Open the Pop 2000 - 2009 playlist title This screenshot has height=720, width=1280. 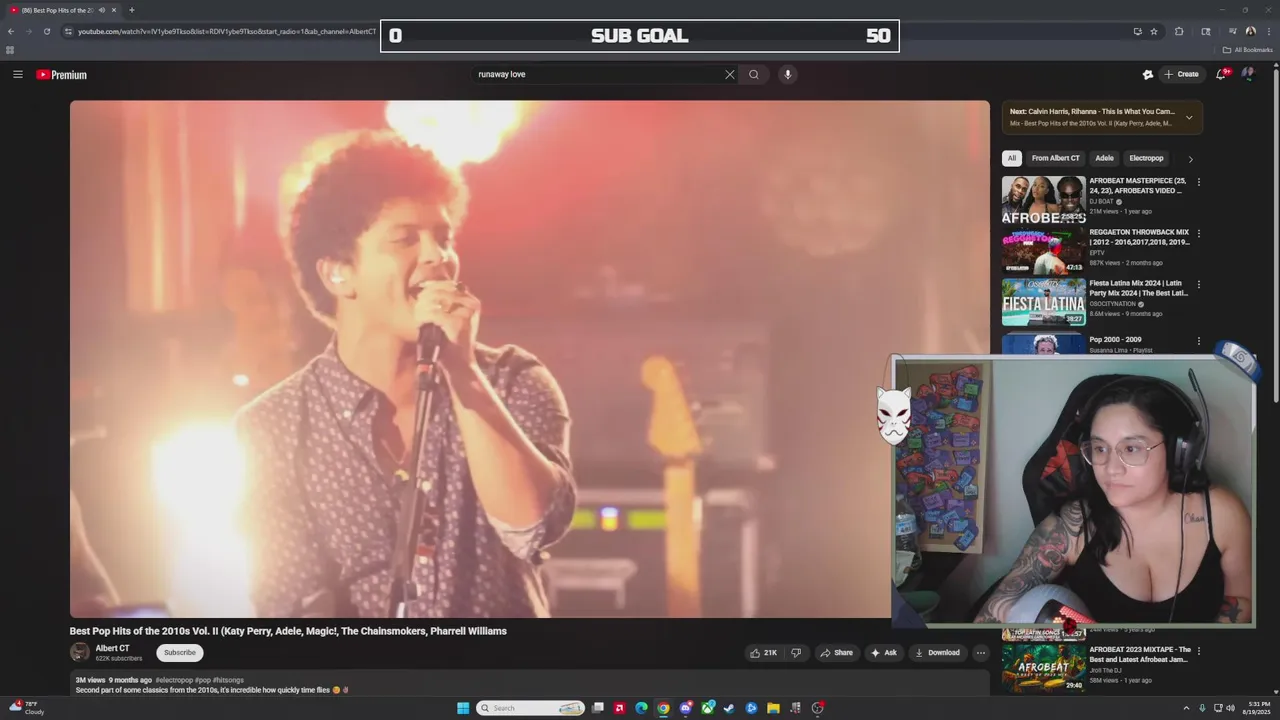(x=1115, y=340)
